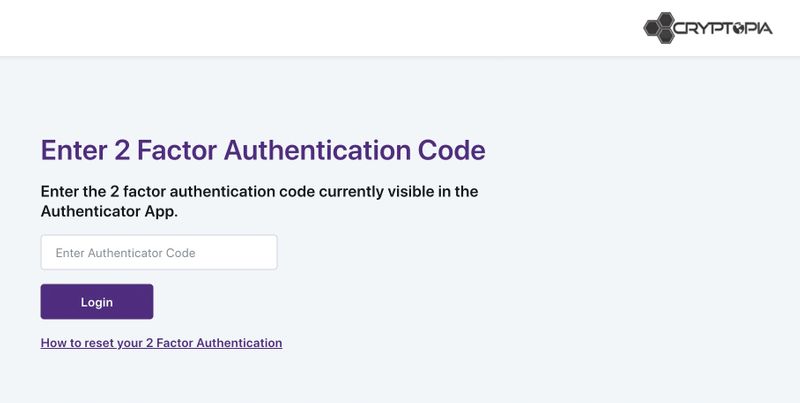
Task: Click the word Login on the button
Action: (97, 302)
